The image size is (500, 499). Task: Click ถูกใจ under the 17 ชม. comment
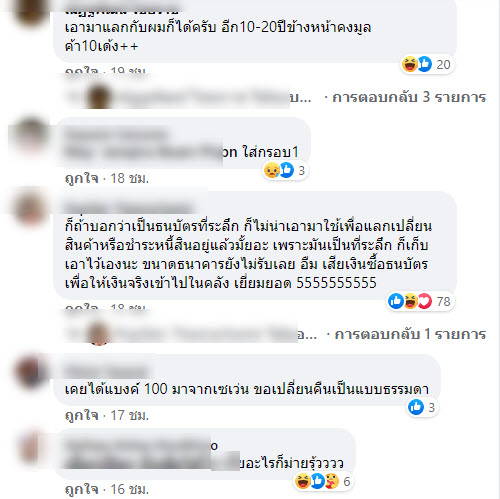82,415
